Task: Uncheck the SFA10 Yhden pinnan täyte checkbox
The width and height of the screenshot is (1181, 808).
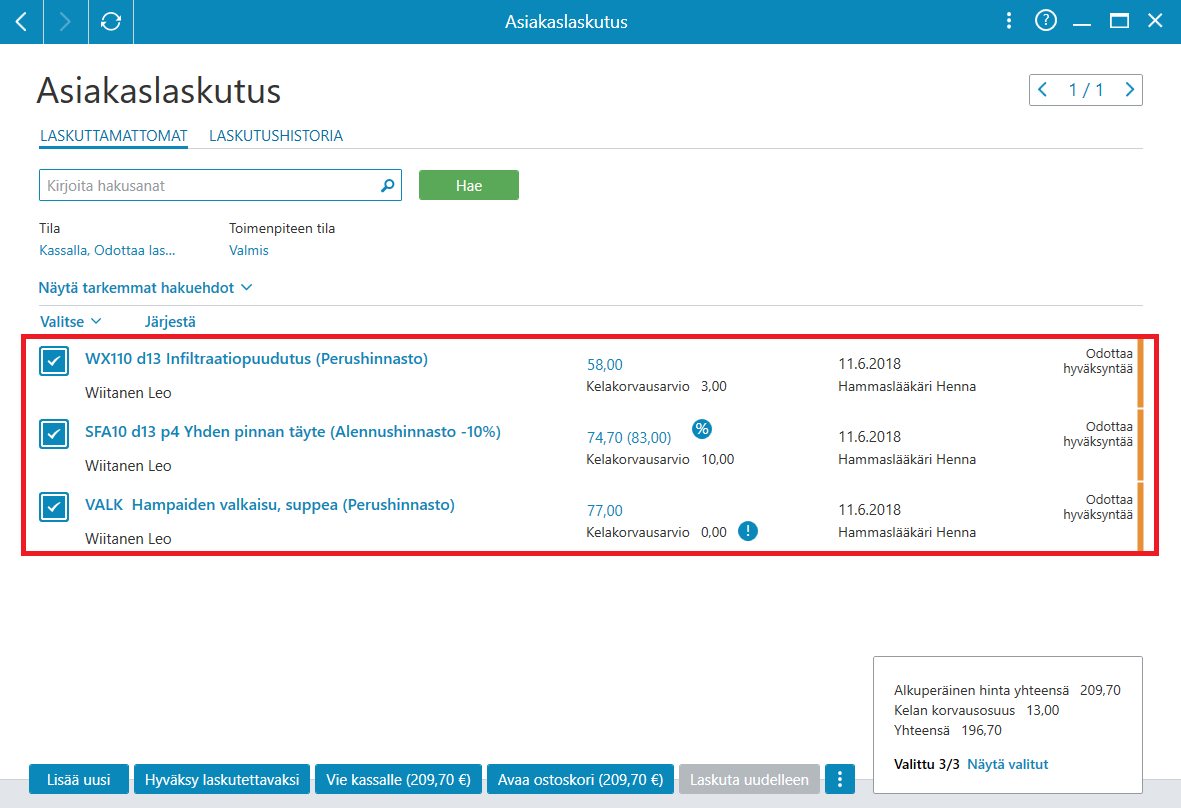Action: tap(54, 434)
